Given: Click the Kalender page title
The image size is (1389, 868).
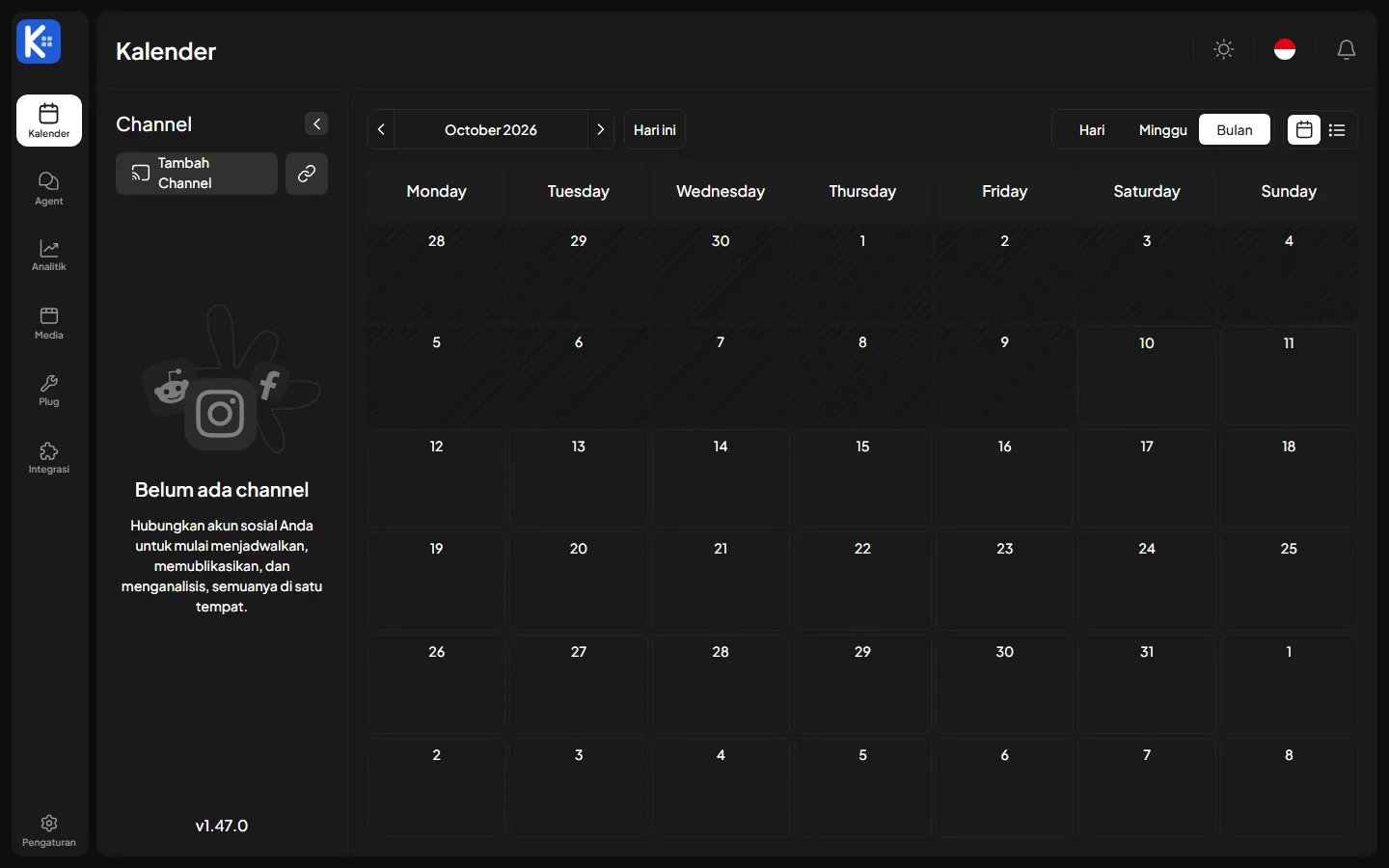Looking at the screenshot, I should (166, 51).
